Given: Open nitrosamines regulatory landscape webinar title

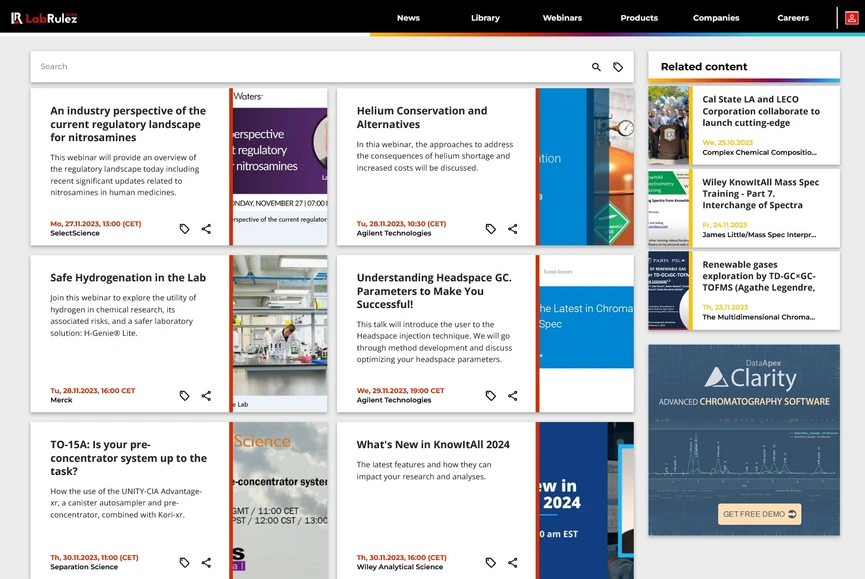Looking at the screenshot, I should (128, 124).
